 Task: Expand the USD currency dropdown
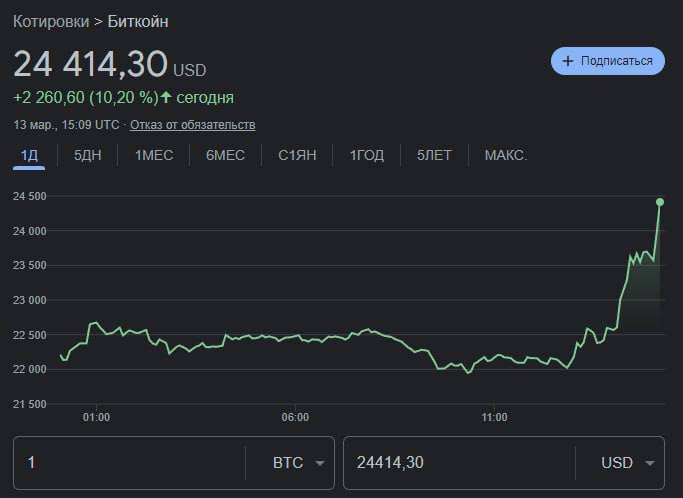pos(628,463)
